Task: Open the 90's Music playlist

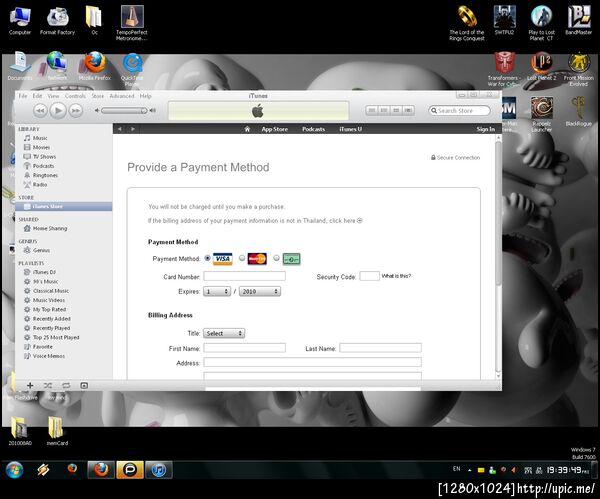Action: (x=46, y=282)
